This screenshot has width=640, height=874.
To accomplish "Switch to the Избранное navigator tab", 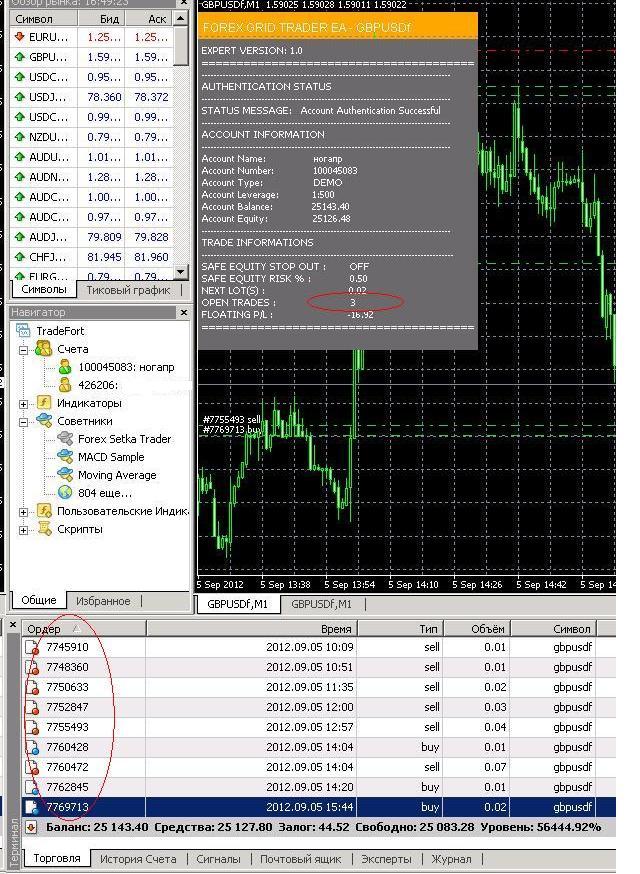I will 103,601.
